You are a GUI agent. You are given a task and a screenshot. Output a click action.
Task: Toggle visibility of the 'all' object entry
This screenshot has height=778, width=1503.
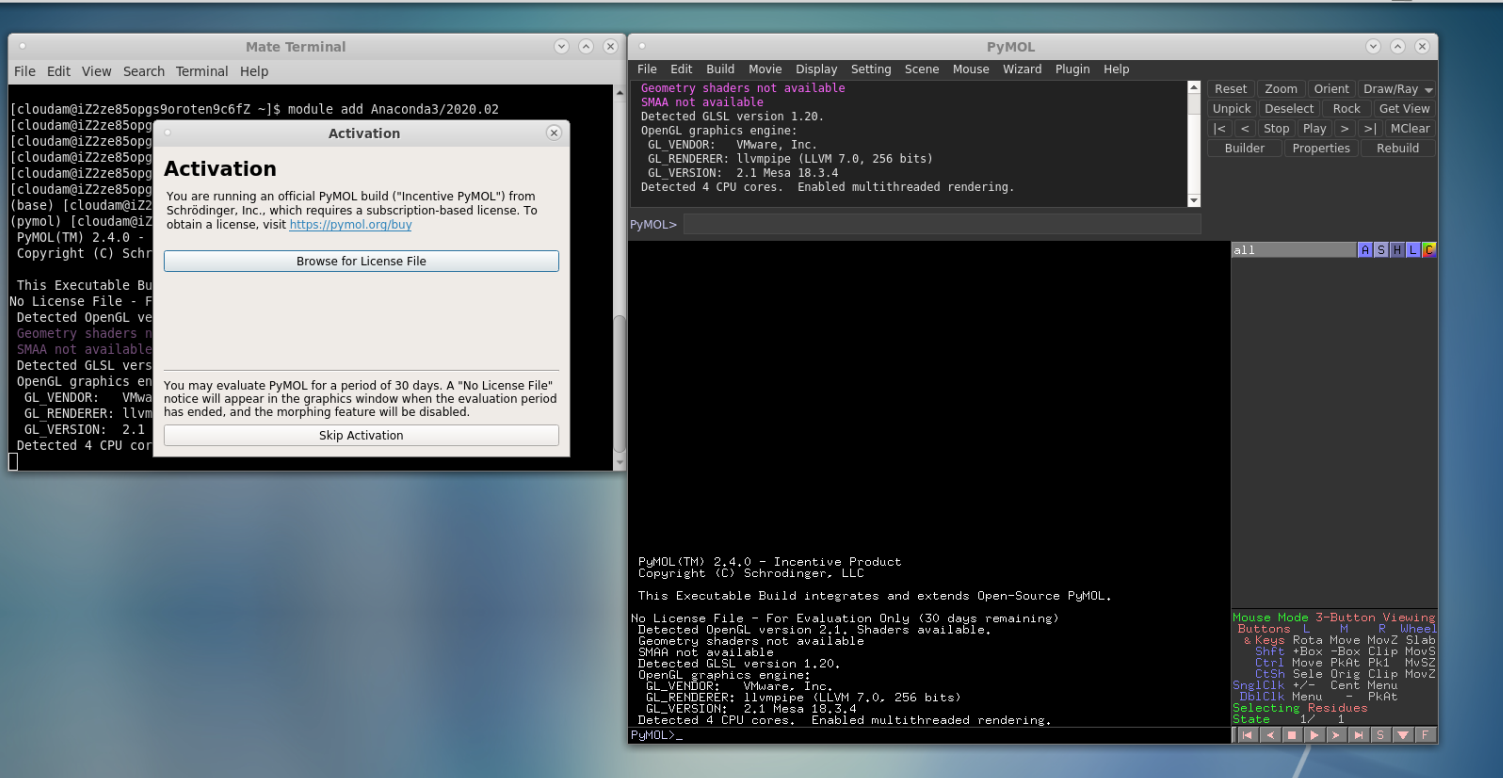[1293, 250]
